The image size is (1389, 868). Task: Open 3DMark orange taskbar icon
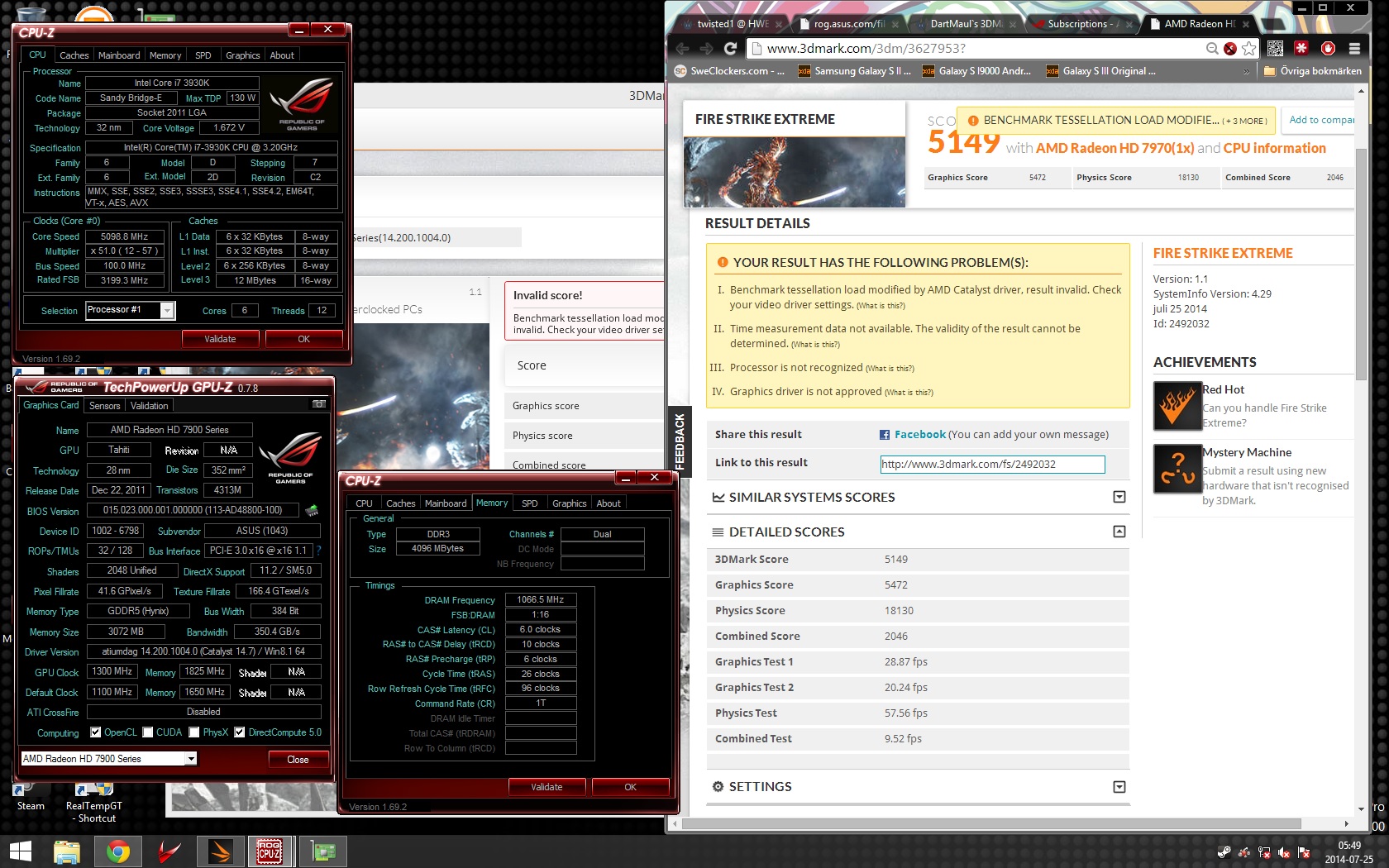(220, 851)
